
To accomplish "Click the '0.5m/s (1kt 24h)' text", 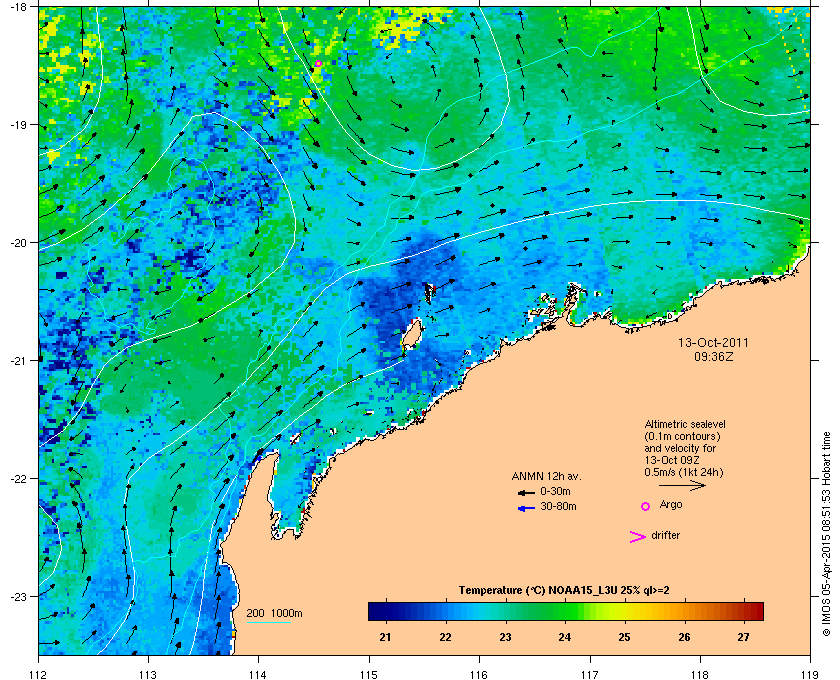I will coord(684,473).
